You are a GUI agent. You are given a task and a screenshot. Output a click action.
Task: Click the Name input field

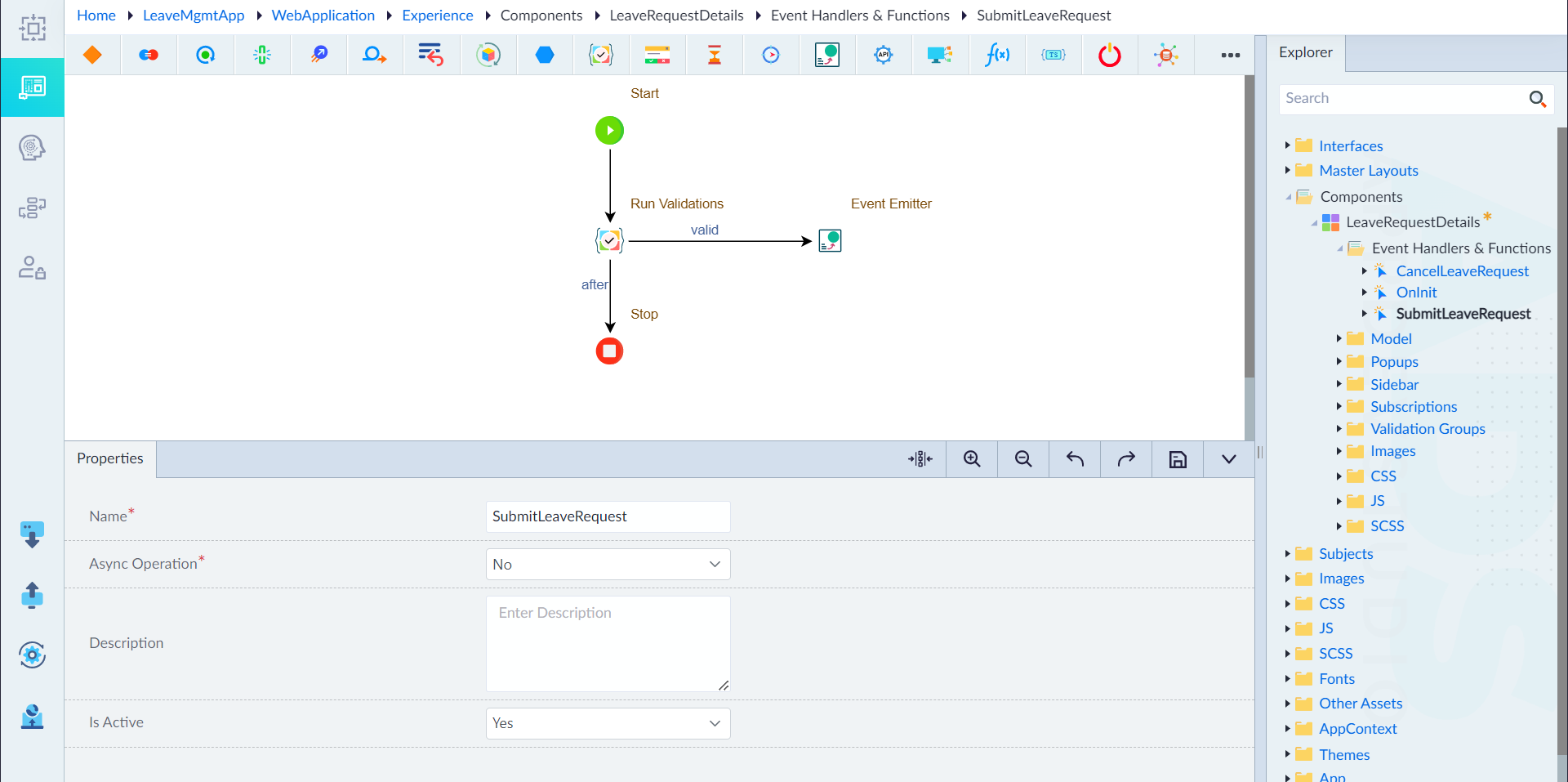pyautogui.click(x=608, y=516)
